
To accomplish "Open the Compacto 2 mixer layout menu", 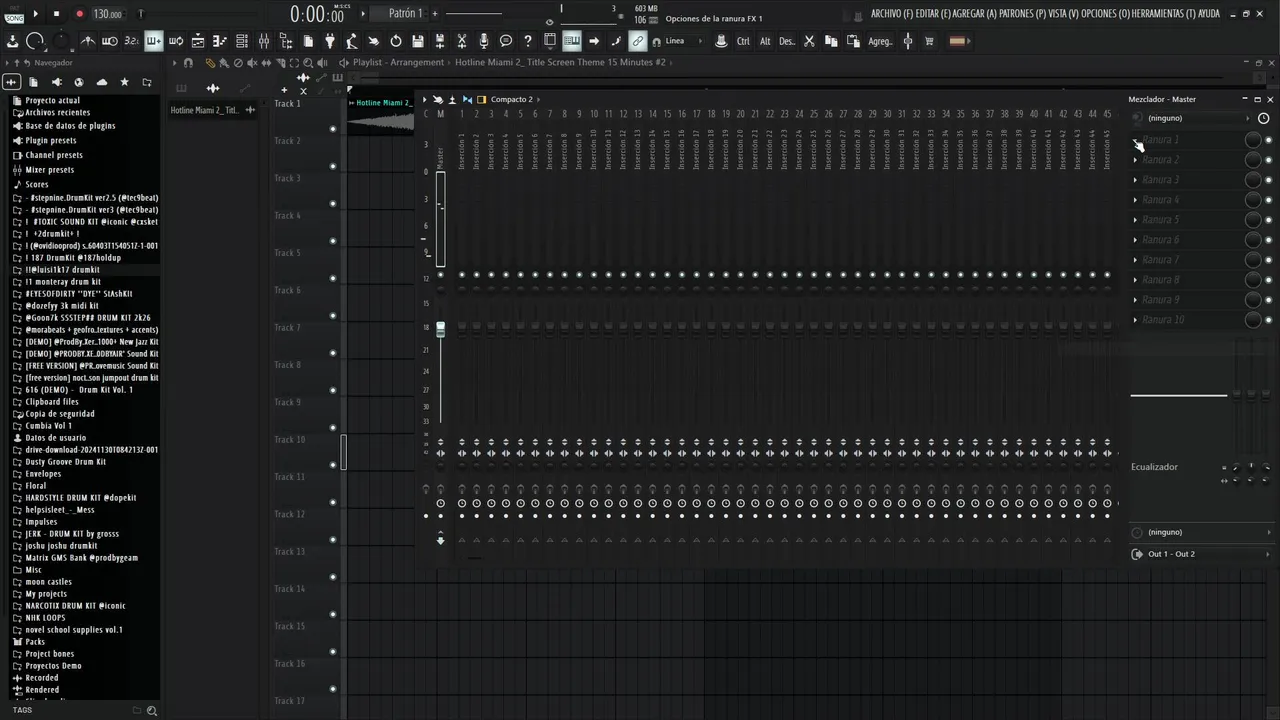I will tap(511, 99).
